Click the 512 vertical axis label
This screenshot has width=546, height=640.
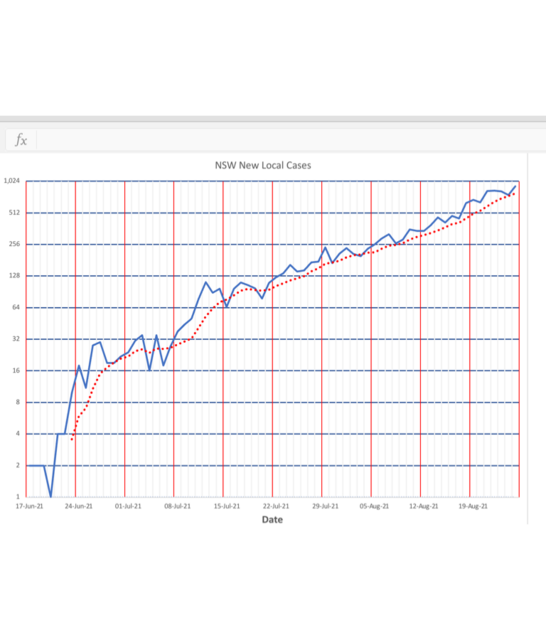[x=14, y=212]
